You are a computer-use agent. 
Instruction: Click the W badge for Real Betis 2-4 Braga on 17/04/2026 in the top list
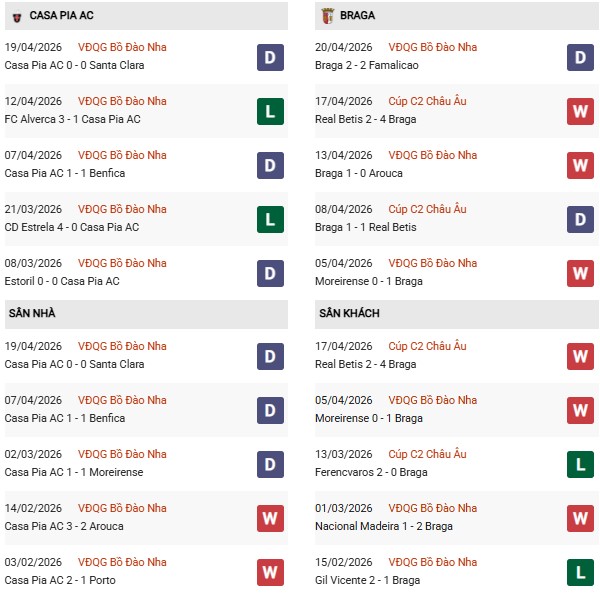pyautogui.click(x=581, y=111)
